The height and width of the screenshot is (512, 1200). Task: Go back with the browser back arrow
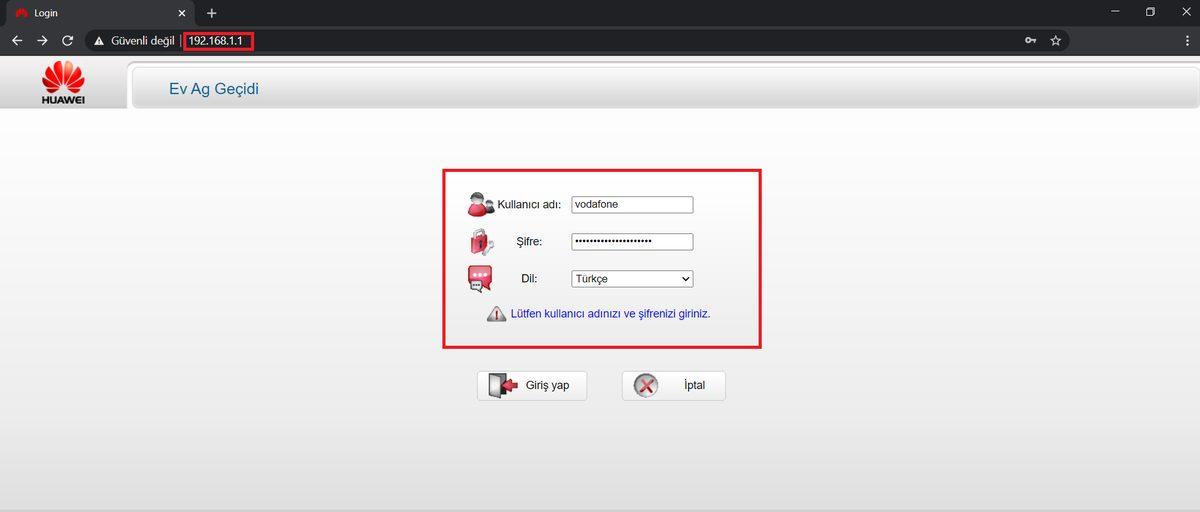tap(17, 41)
